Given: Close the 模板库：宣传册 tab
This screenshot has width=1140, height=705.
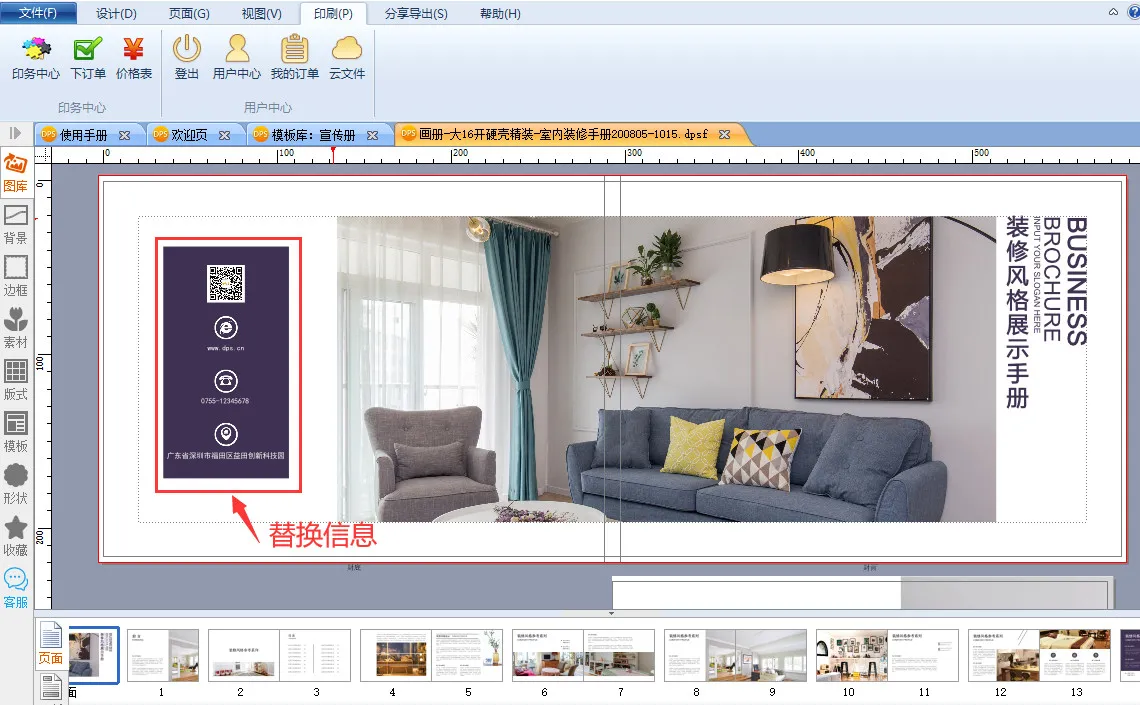Looking at the screenshot, I should tap(372, 135).
